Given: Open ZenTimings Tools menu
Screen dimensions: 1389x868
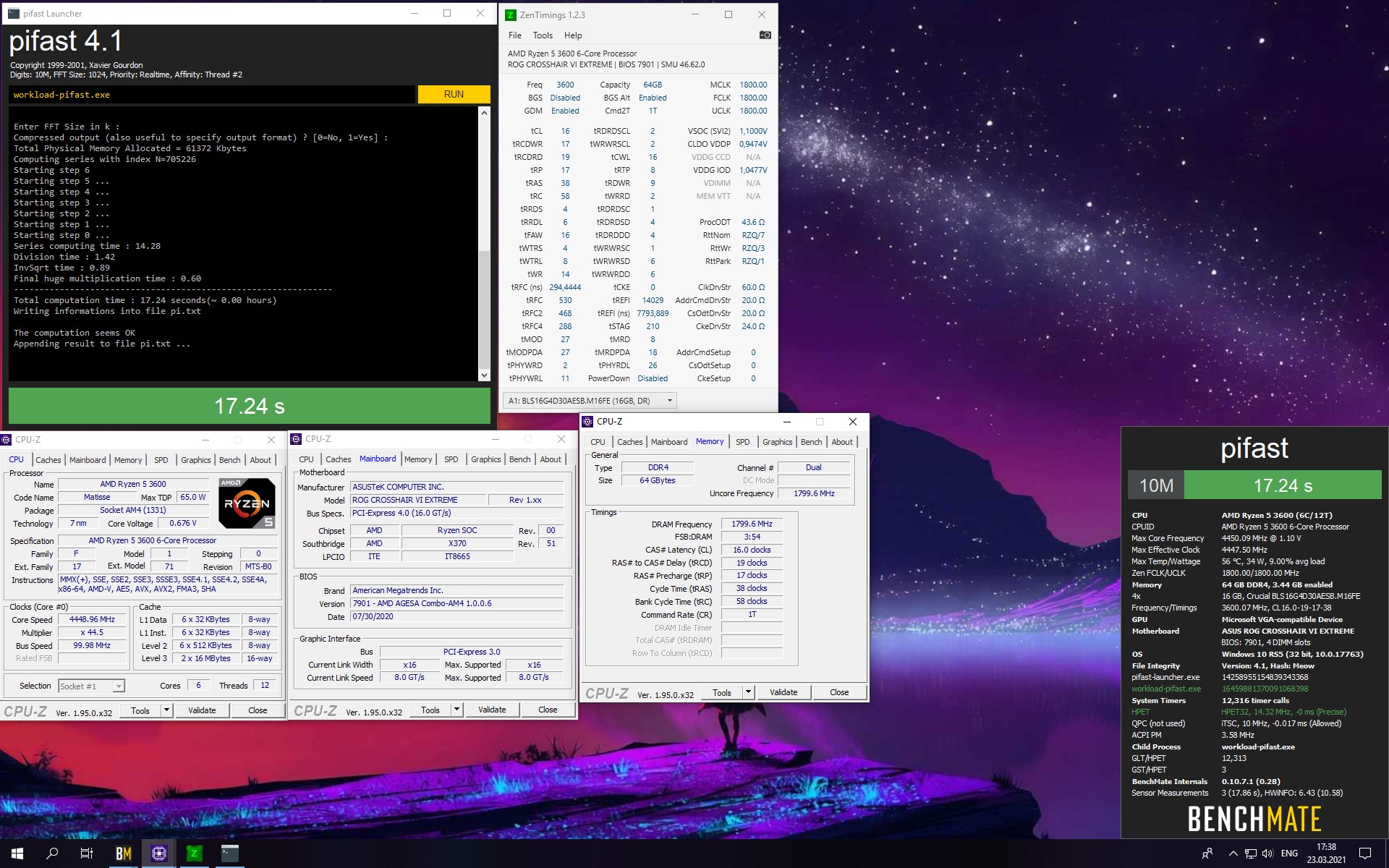Looking at the screenshot, I should [543, 35].
